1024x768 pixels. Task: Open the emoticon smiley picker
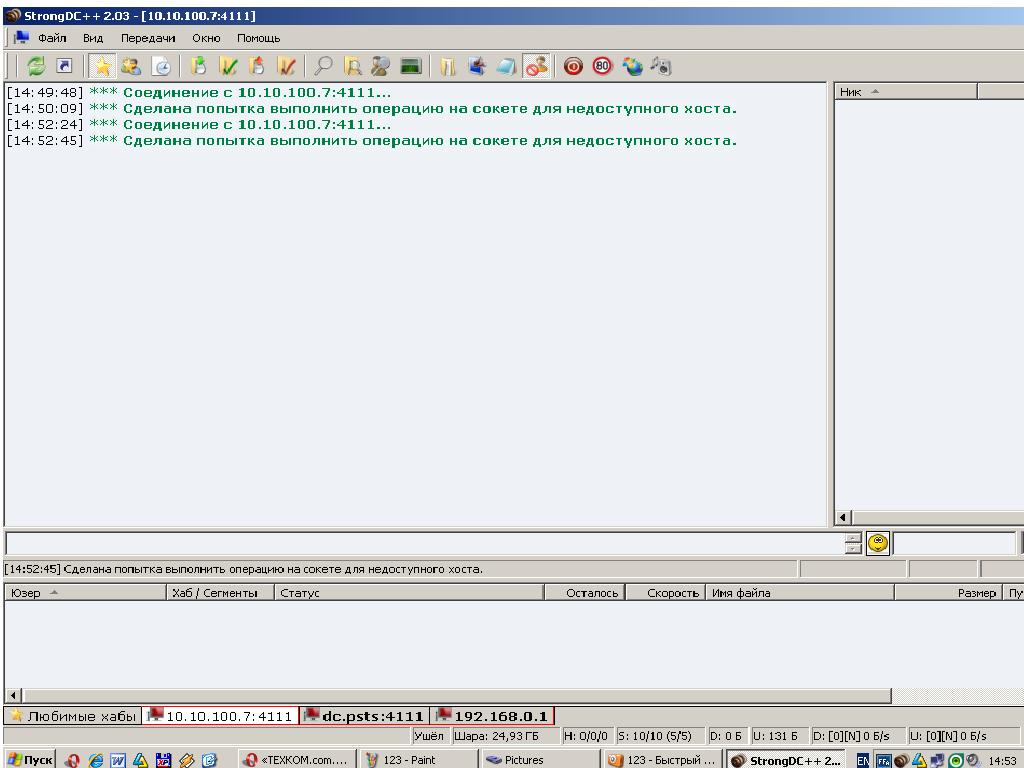[878, 543]
